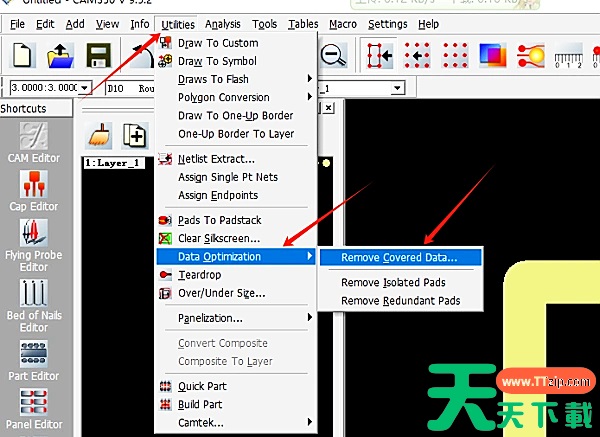Click the Shortcuts panel header
The width and height of the screenshot is (600, 437).
pyautogui.click(x=36, y=108)
